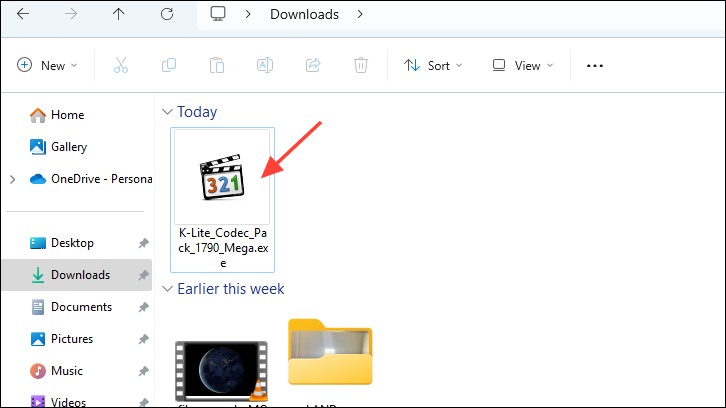Select the Today group header
This screenshot has width=726, height=408.
pos(197,112)
